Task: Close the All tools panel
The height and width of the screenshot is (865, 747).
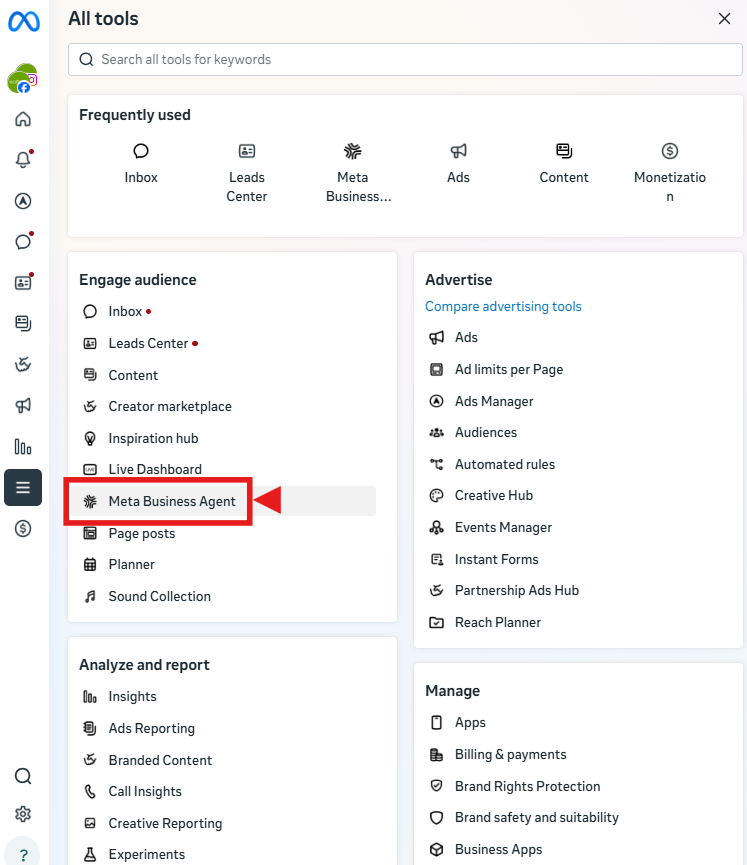Action: [724, 19]
